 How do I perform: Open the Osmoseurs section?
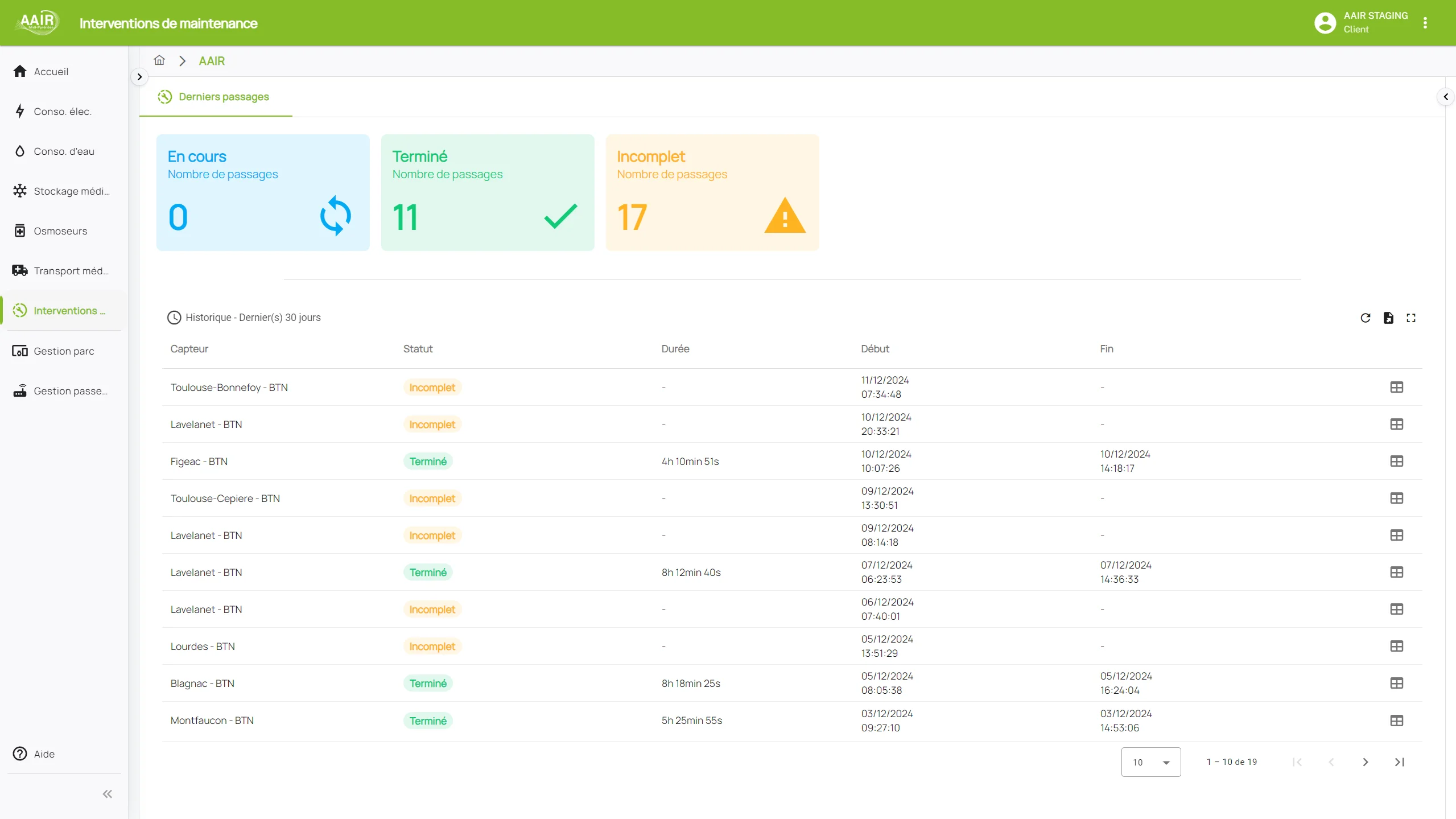[60, 231]
